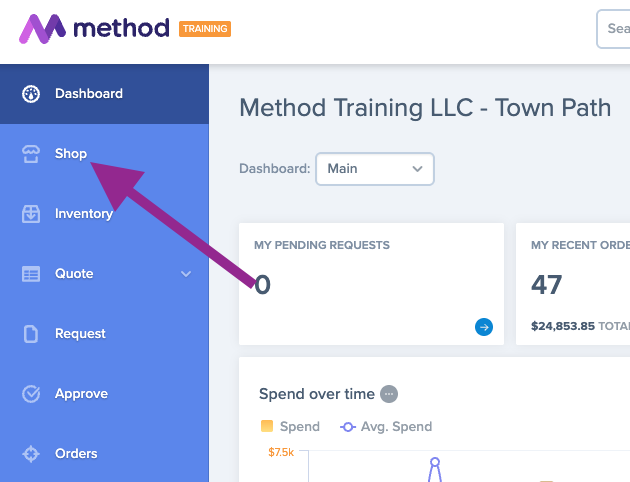This screenshot has height=482, width=630.
Task: Open the Shop storefront icon
Action: click(x=31, y=154)
